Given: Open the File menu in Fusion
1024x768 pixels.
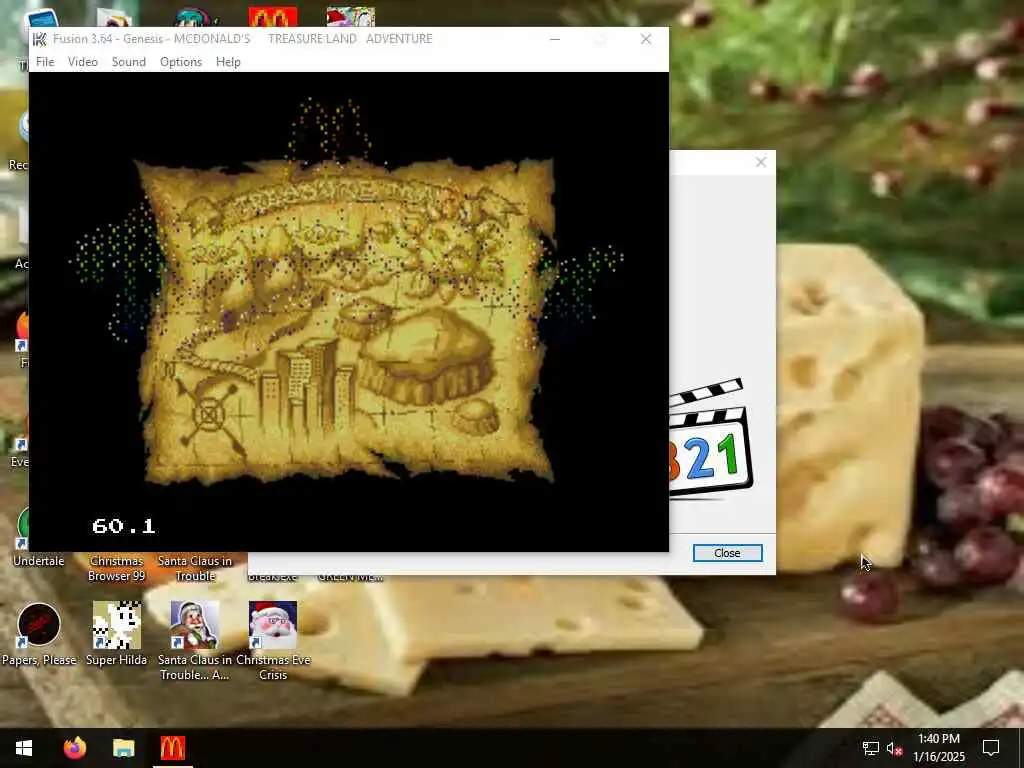Looking at the screenshot, I should [45, 61].
